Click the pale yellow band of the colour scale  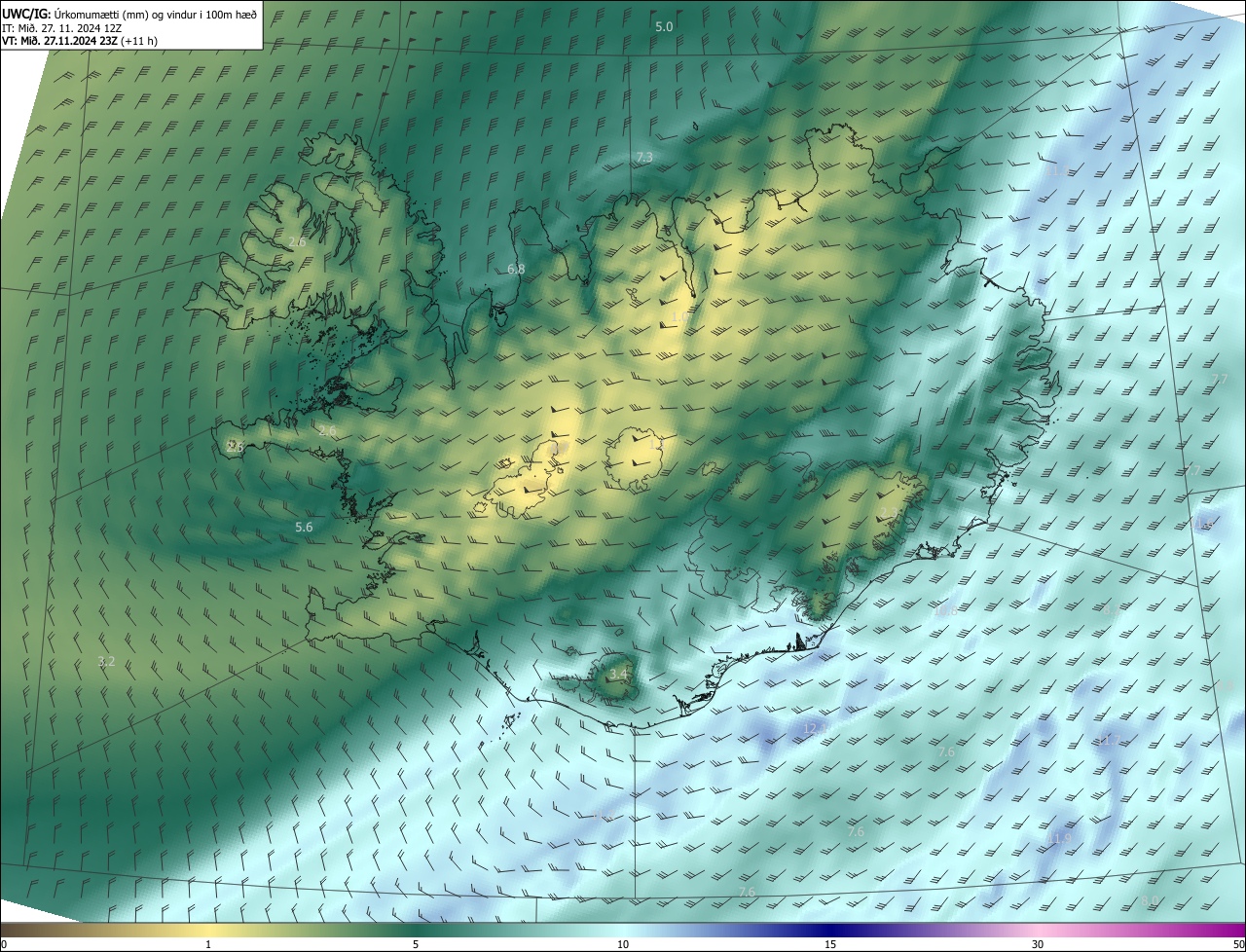209,931
